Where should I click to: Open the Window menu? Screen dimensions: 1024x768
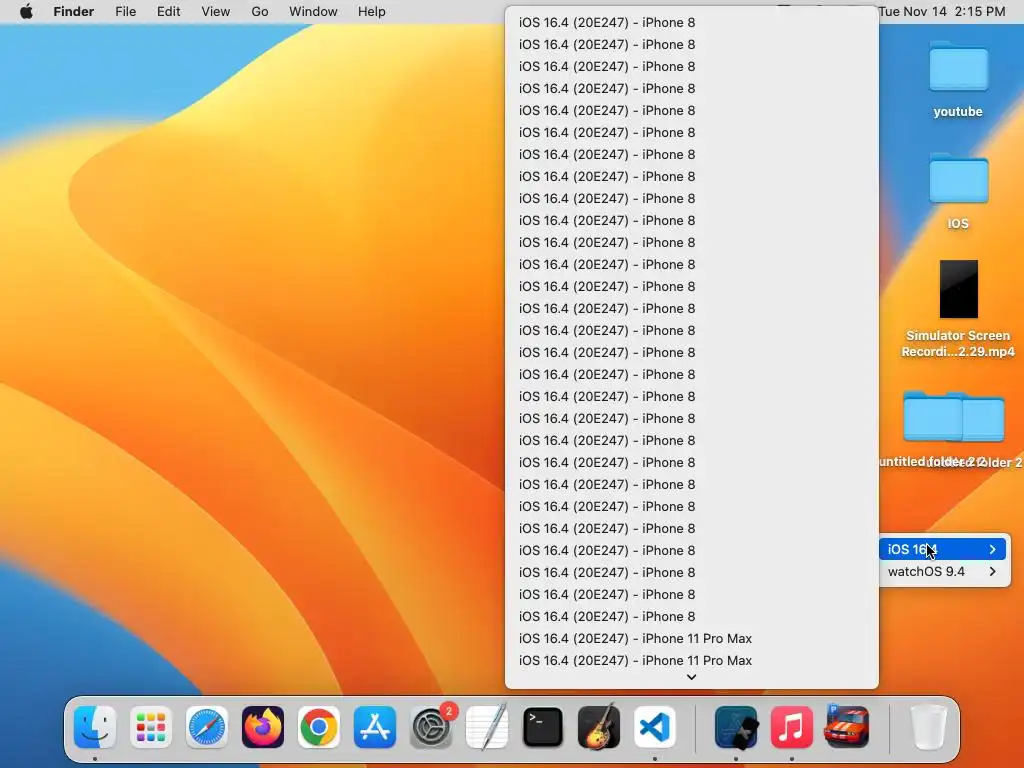[x=313, y=12]
